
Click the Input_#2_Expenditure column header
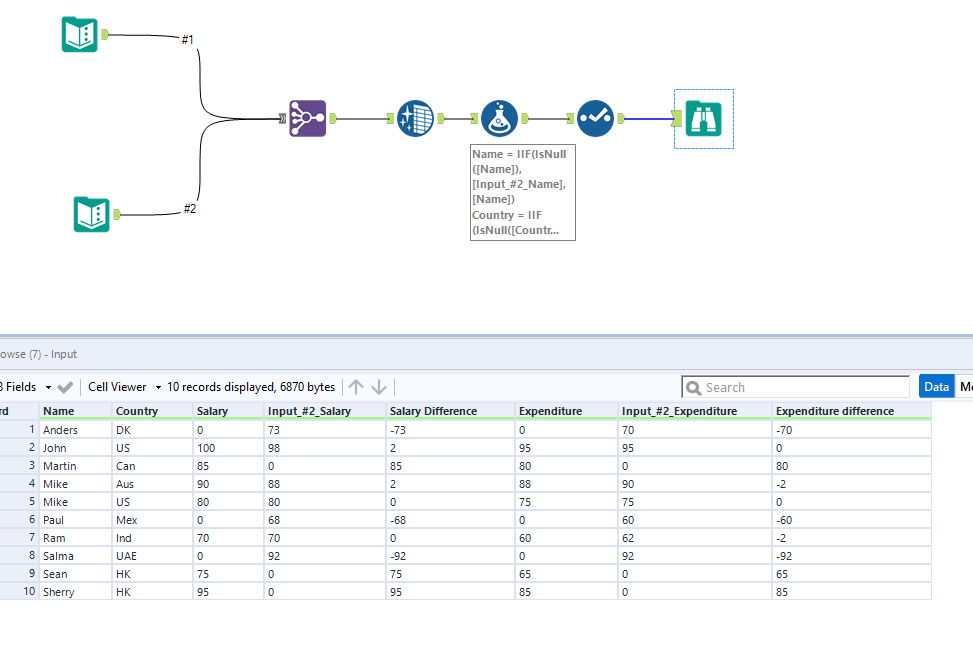(695, 411)
